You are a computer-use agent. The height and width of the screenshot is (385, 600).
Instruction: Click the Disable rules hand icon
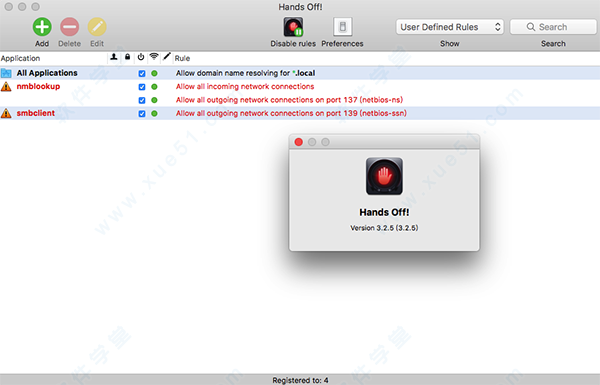(x=293, y=27)
